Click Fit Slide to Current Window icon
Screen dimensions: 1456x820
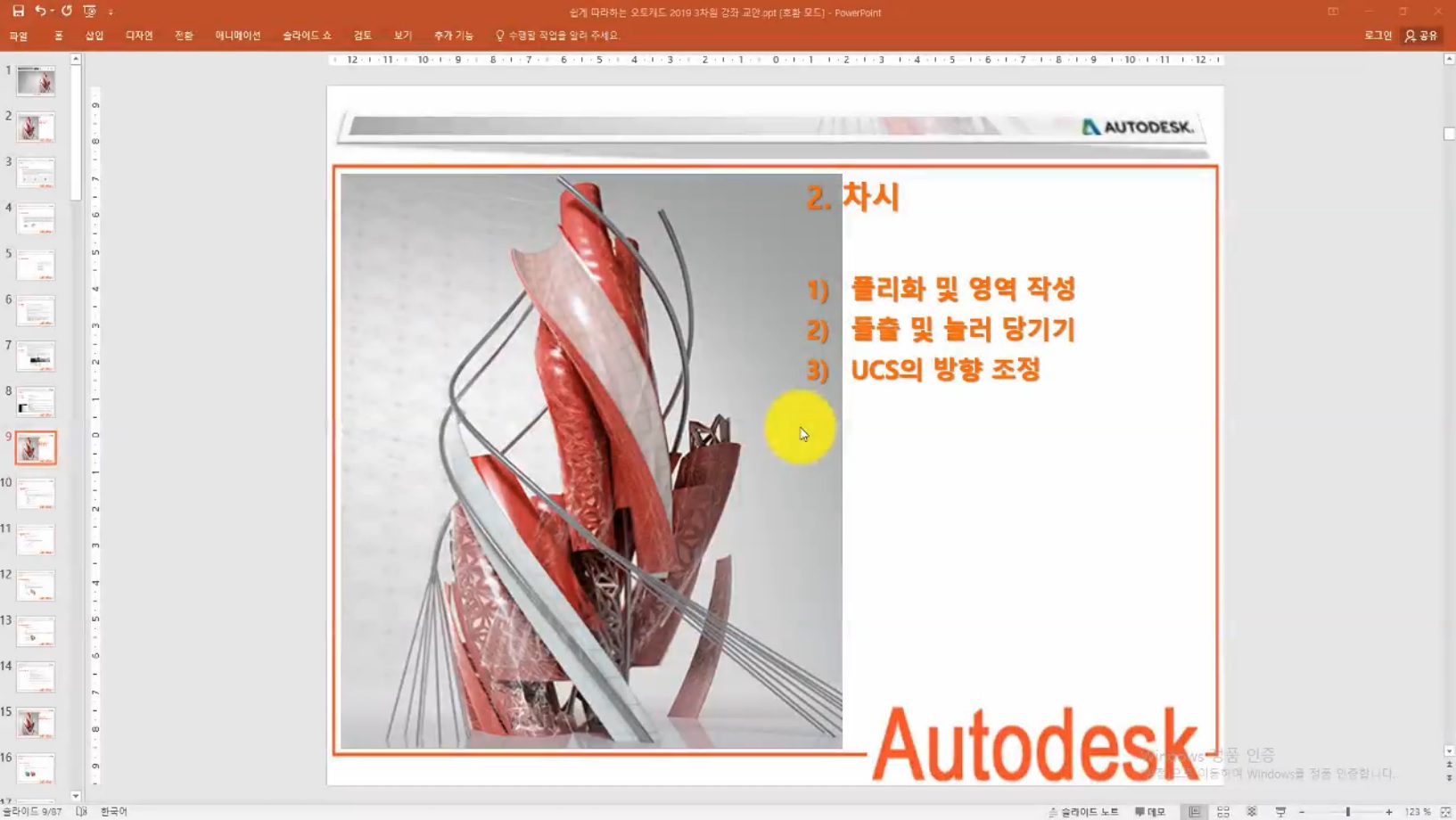(1445, 811)
